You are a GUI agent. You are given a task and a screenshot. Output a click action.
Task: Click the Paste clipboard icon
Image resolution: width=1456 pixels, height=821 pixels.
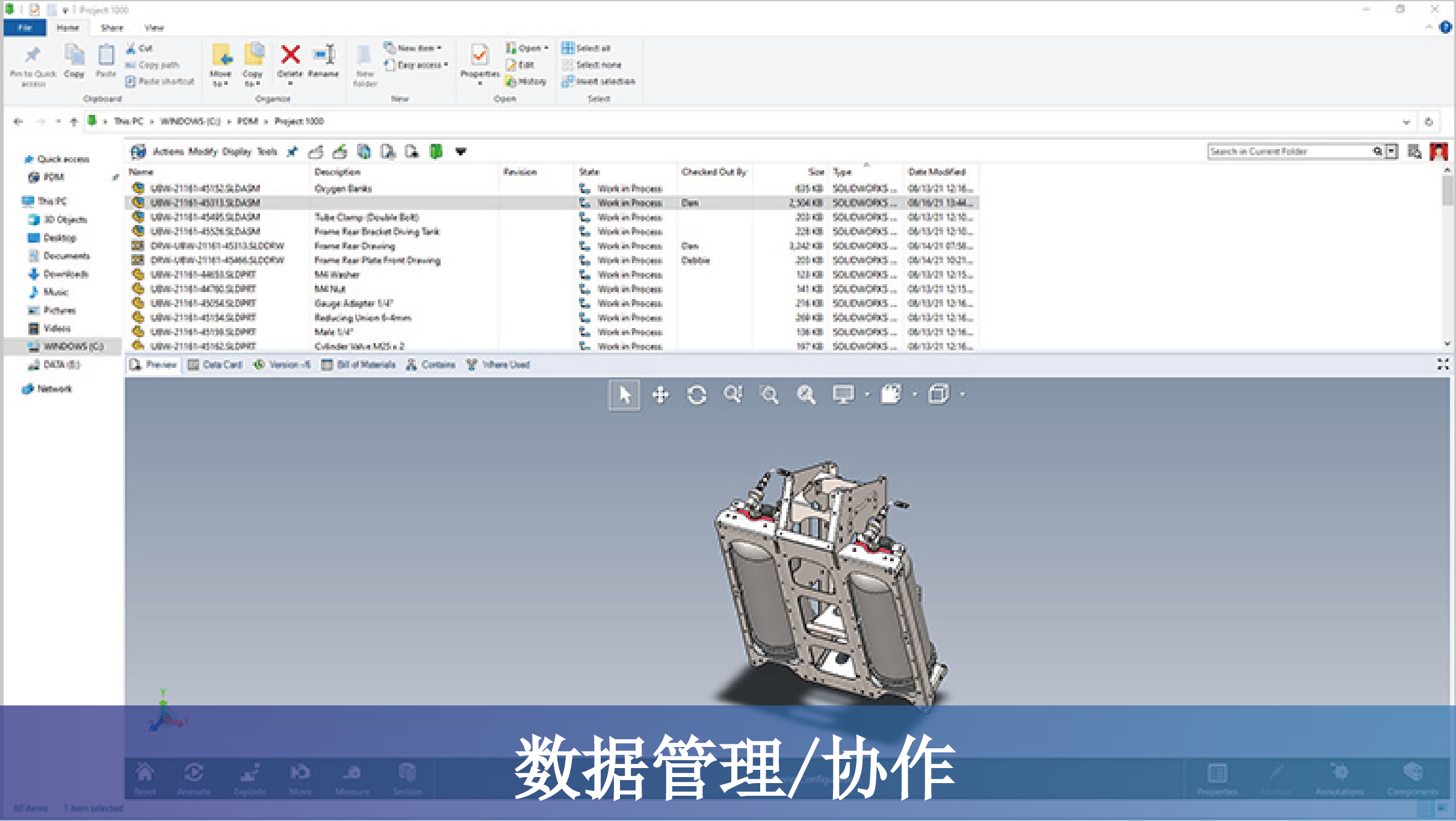[x=106, y=55]
